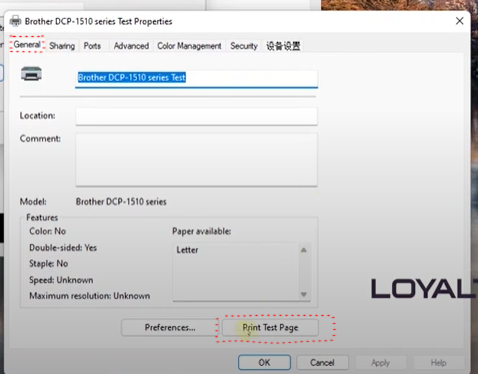Click the model text Brother DCP-1510 series
Viewport: 478px width, 374px height.
pos(121,202)
